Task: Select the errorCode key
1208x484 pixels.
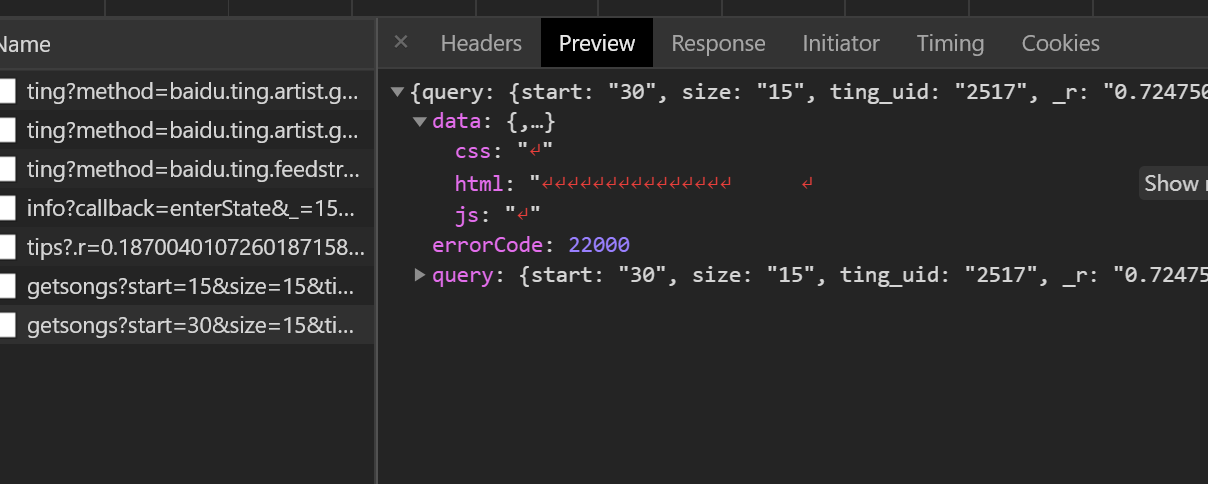Action: pyautogui.click(x=487, y=245)
